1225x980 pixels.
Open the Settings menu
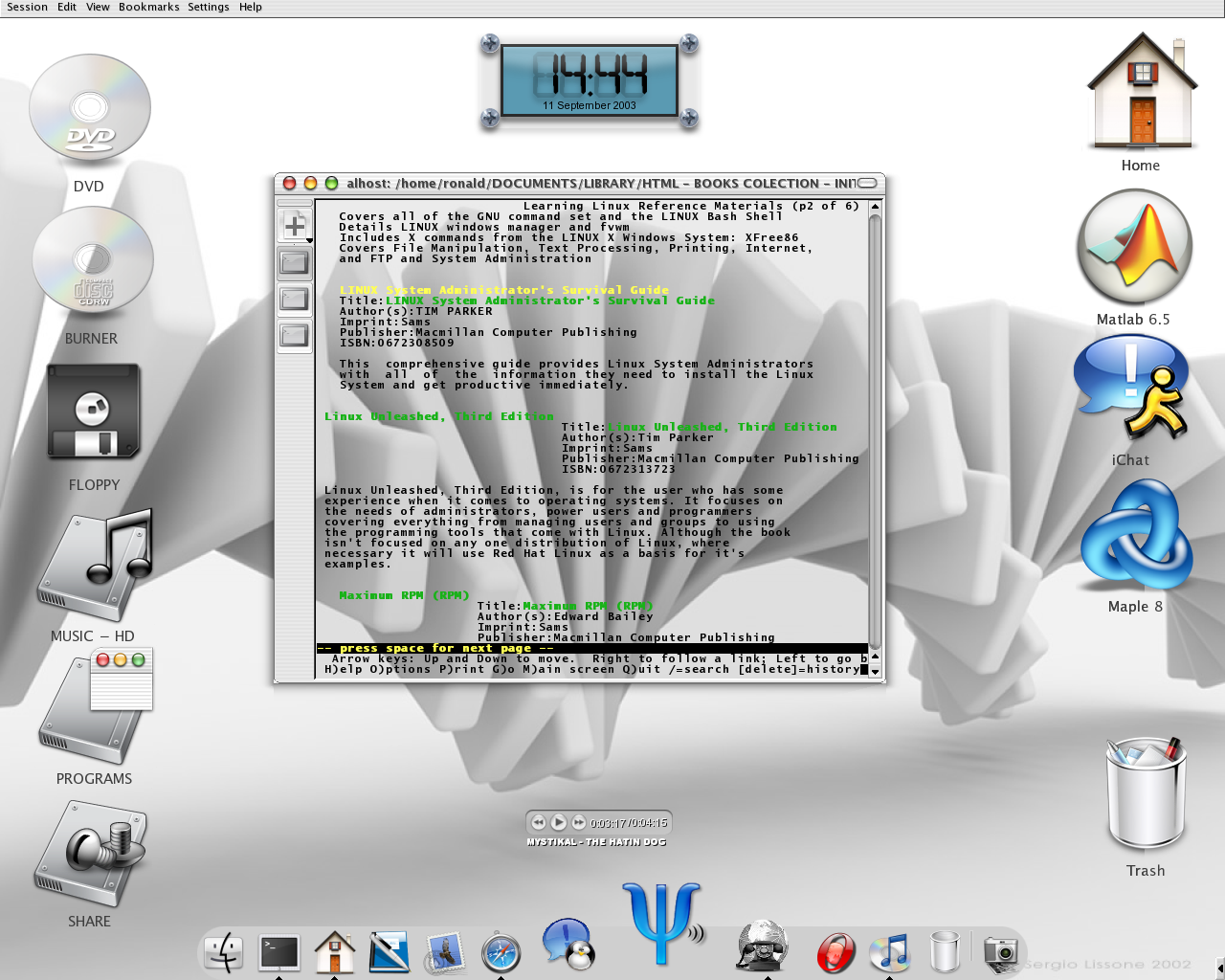click(x=209, y=7)
